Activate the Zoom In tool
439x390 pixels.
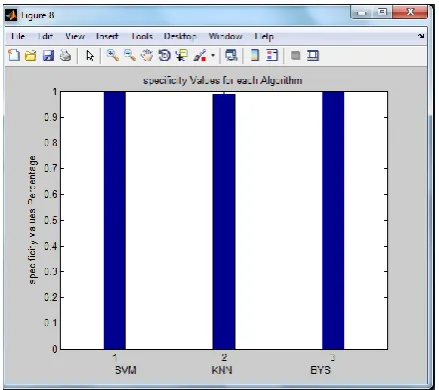pos(113,55)
